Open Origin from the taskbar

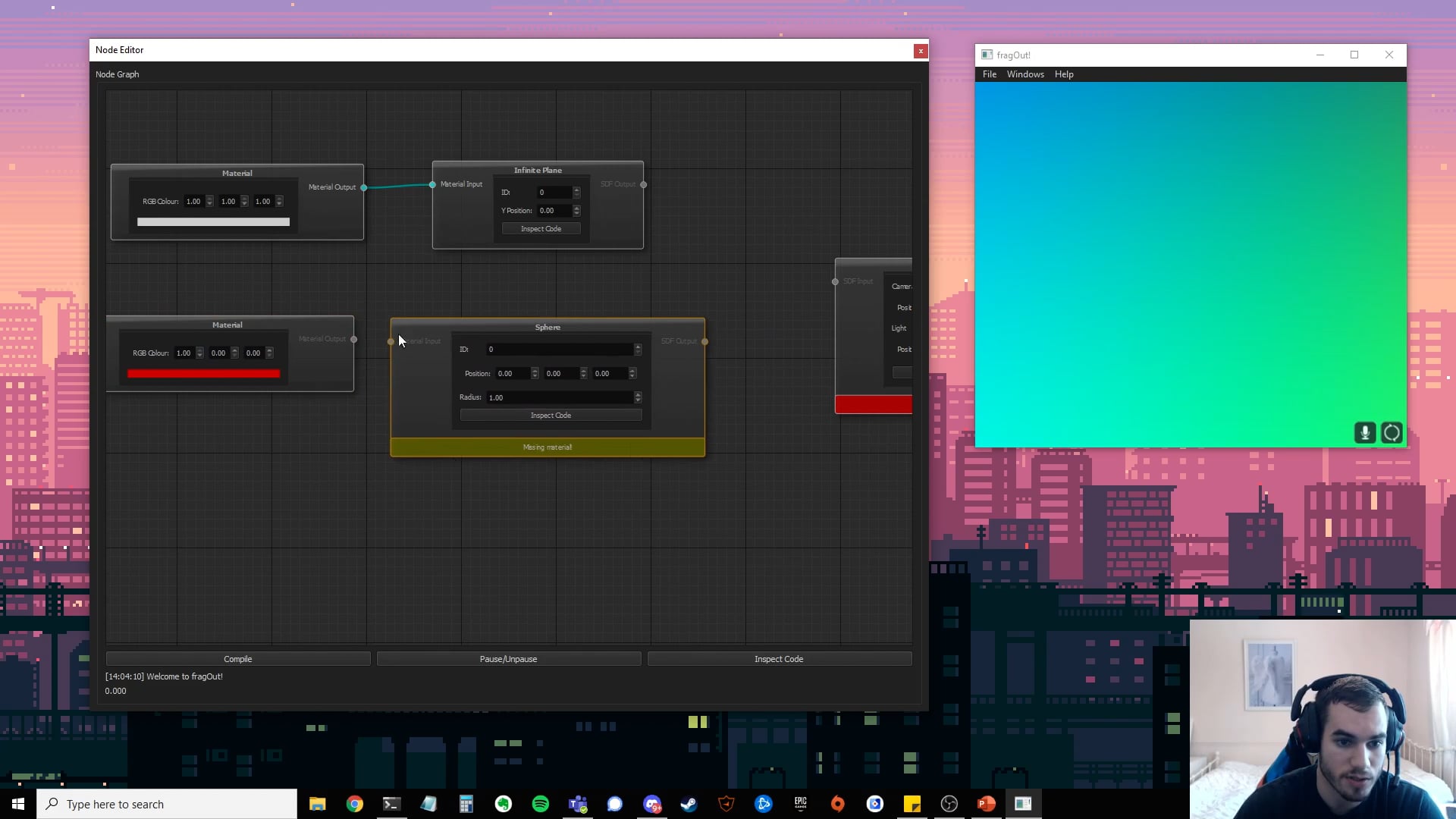(x=837, y=804)
